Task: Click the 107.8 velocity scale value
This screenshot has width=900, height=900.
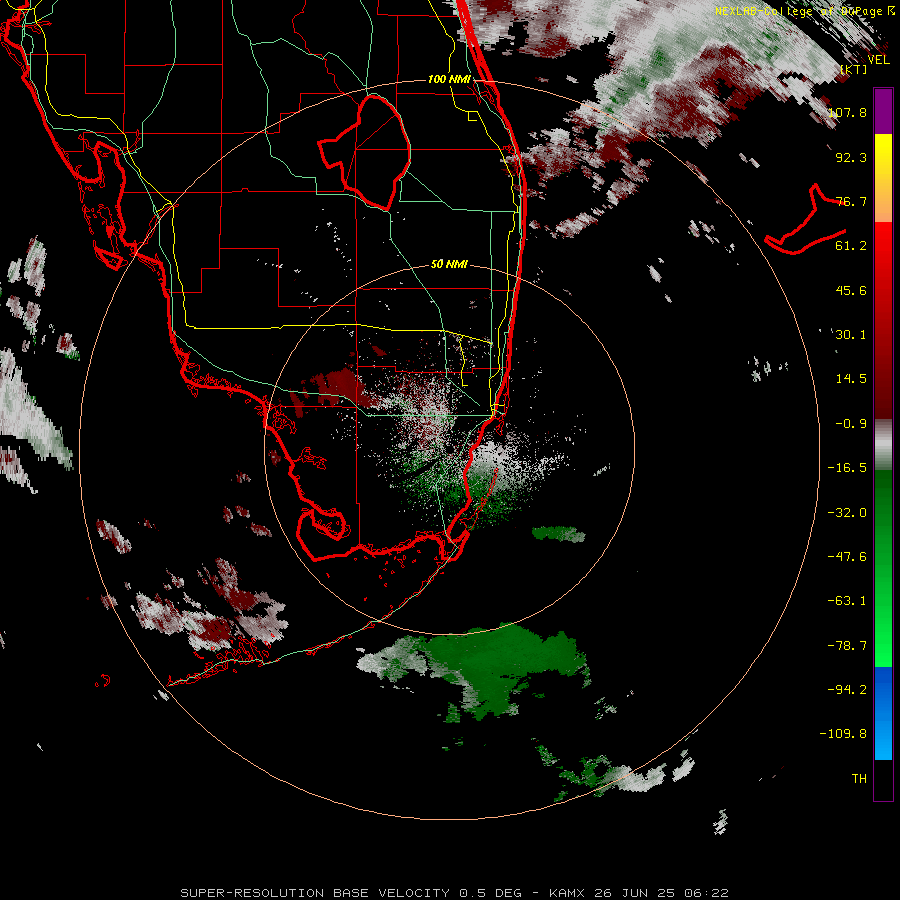Action: coord(847,112)
